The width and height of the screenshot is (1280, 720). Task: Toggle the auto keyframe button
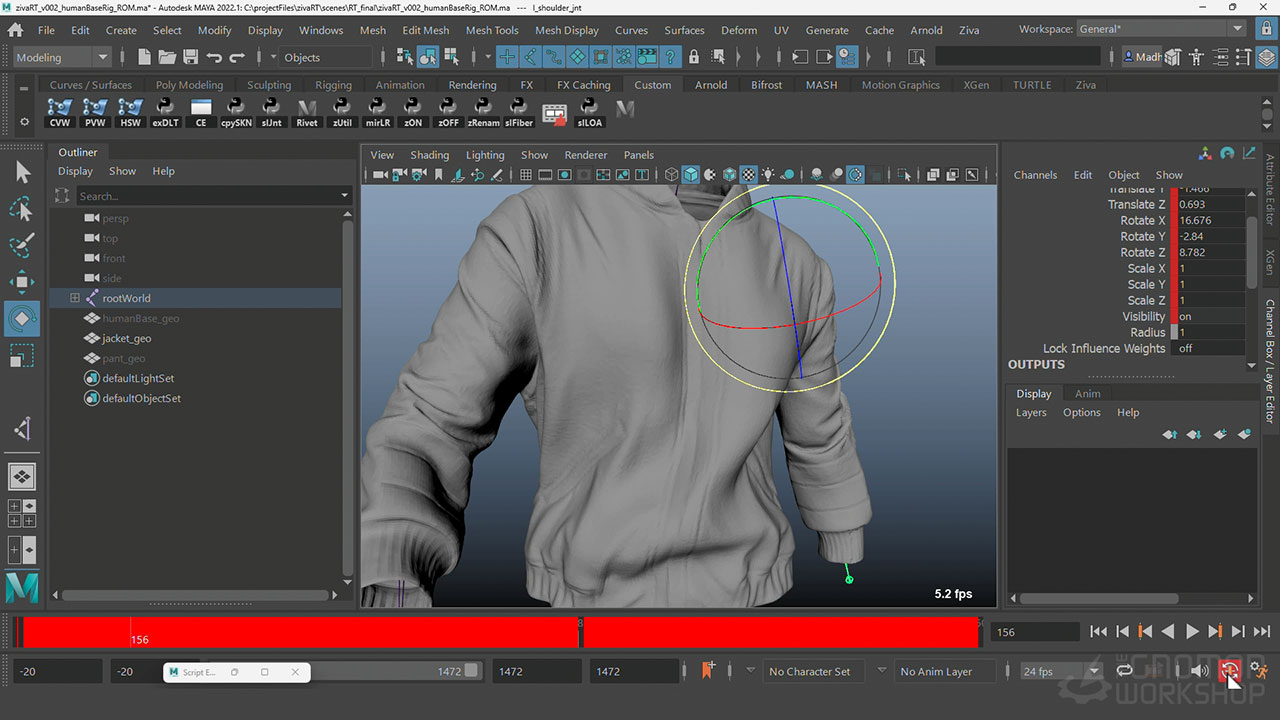click(1229, 671)
